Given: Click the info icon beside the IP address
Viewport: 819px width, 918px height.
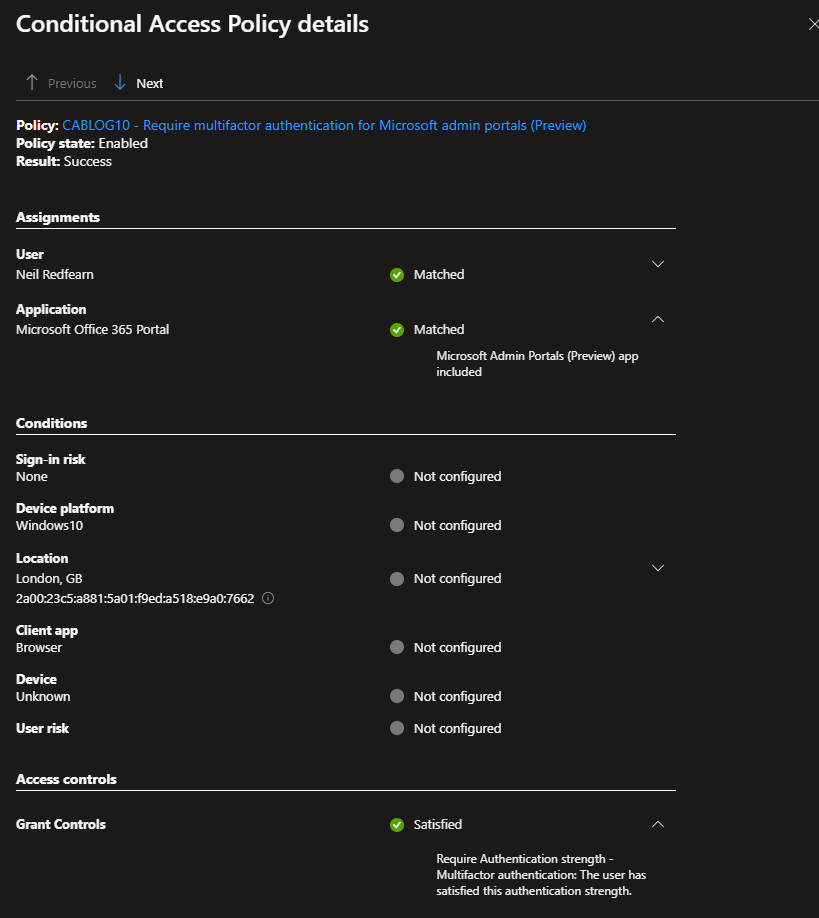Looking at the screenshot, I should click(x=268, y=598).
